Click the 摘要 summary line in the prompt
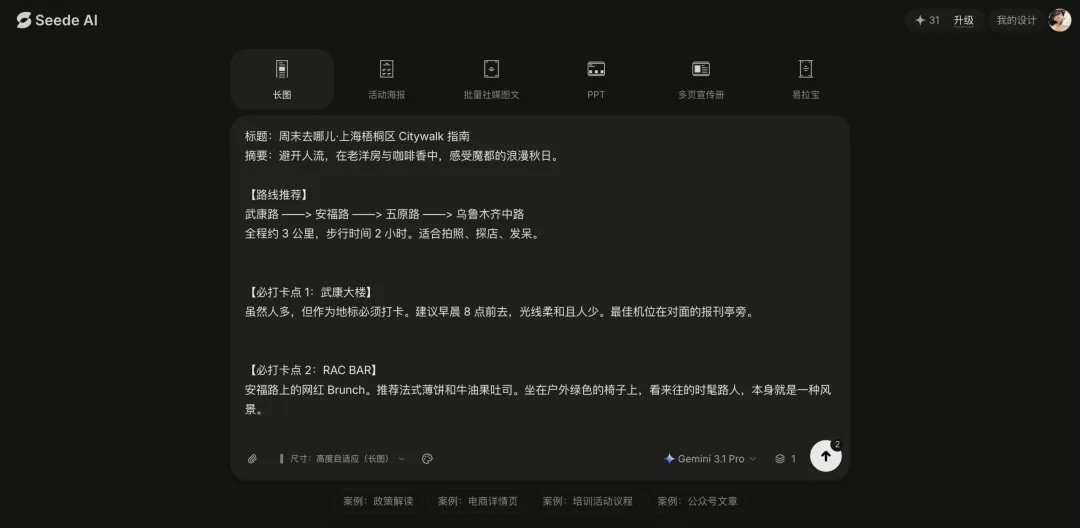This screenshot has height=528, width=1080. click(x=402, y=156)
